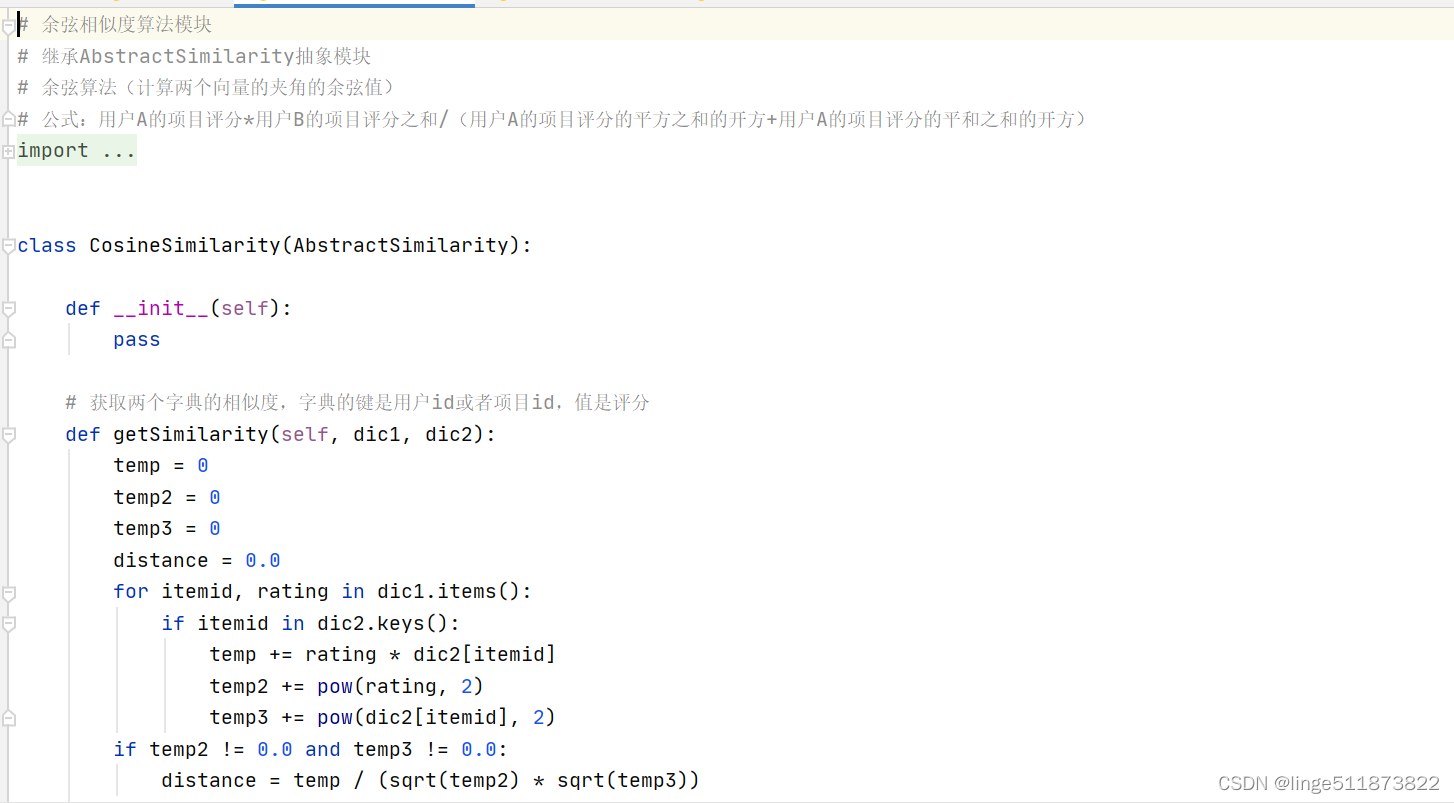The width and height of the screenshot is (1454, 803).
Task: Expand the folded import block marker
Action: (9, 151)
